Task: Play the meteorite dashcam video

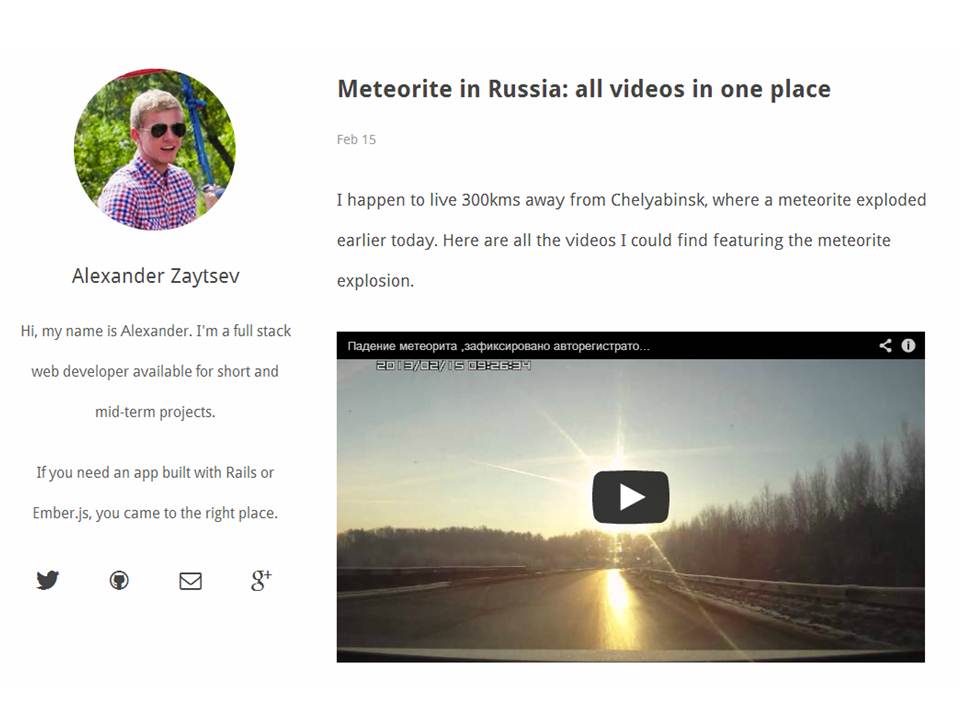Action: (631, 497)
